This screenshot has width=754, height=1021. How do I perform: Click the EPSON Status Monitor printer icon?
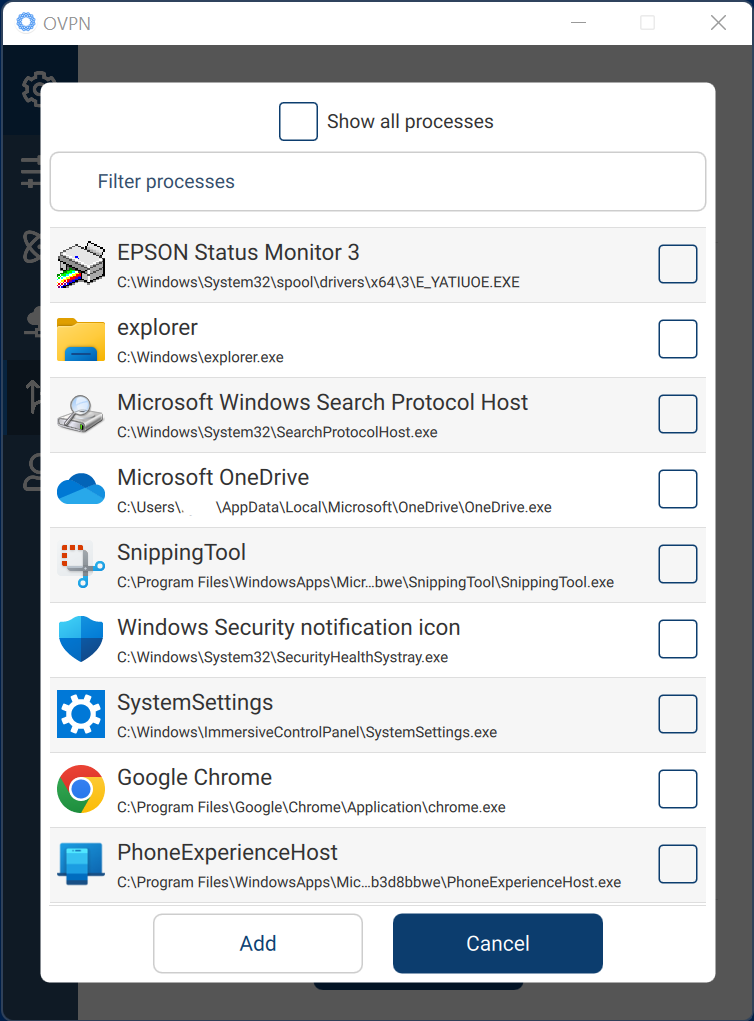[x=81, y=264]
